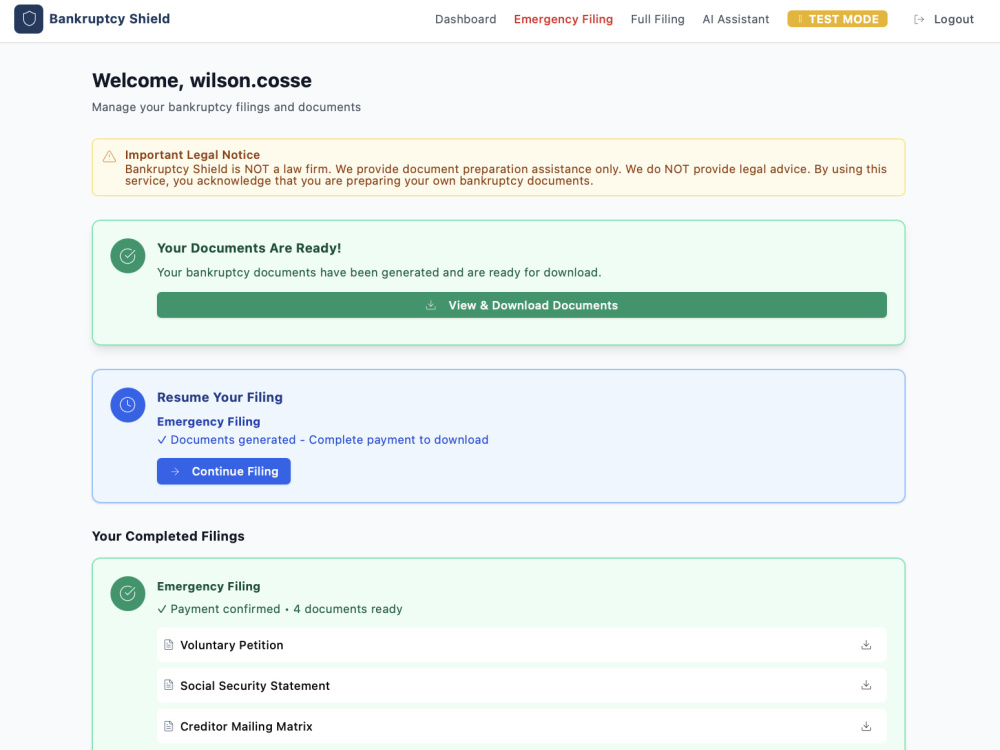Click 'Payment confirmed • 4 documents ready' text
1000x750 pixels.
[280, 609]
